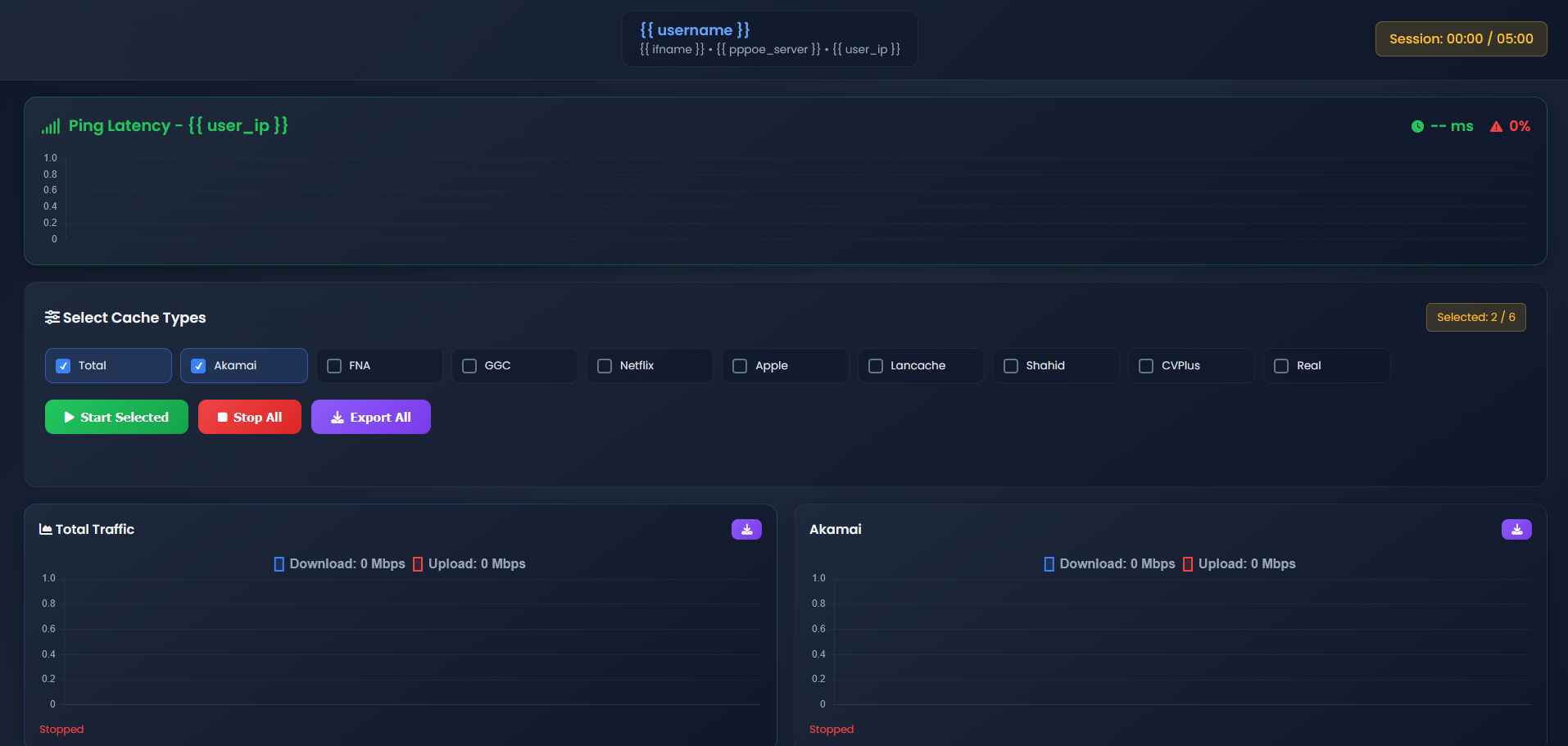Check the Netflix cache type
1568x746 pixels.
(x=604, y=365)
